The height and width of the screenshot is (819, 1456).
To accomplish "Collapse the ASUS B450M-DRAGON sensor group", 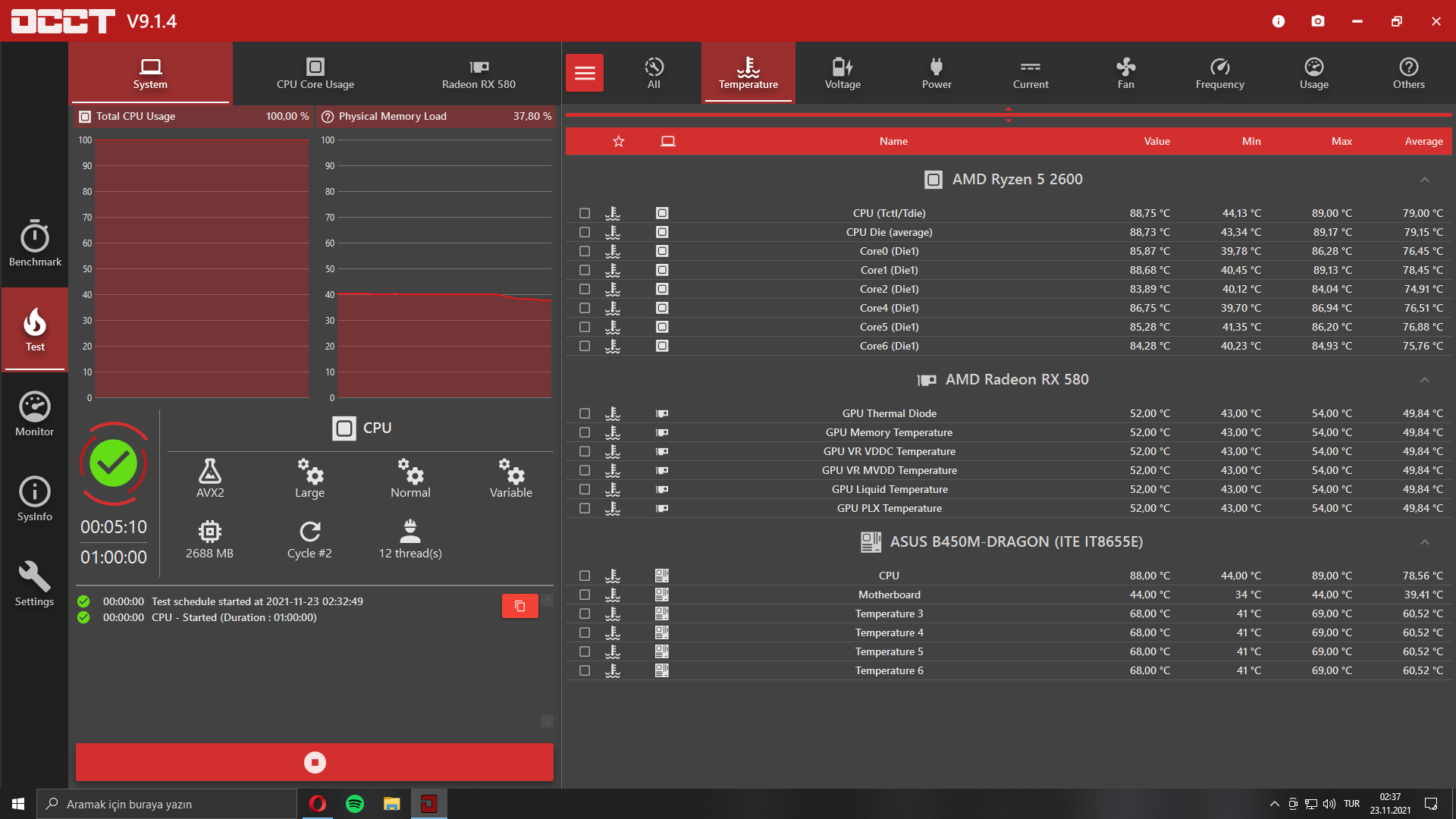I will 1425,542.
